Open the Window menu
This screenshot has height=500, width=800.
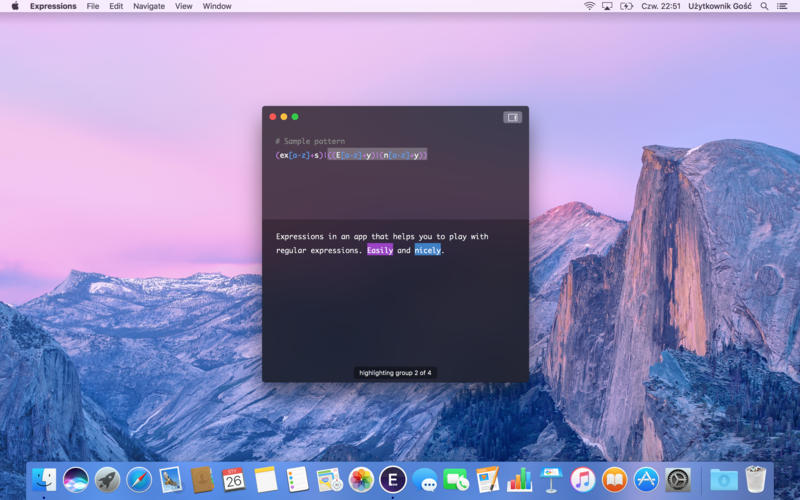point(217,6)
